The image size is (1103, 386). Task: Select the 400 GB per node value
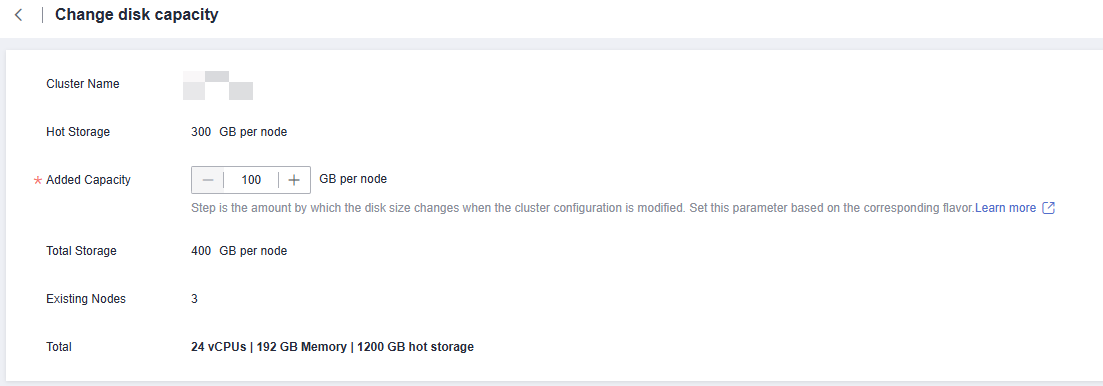[239, 251]
